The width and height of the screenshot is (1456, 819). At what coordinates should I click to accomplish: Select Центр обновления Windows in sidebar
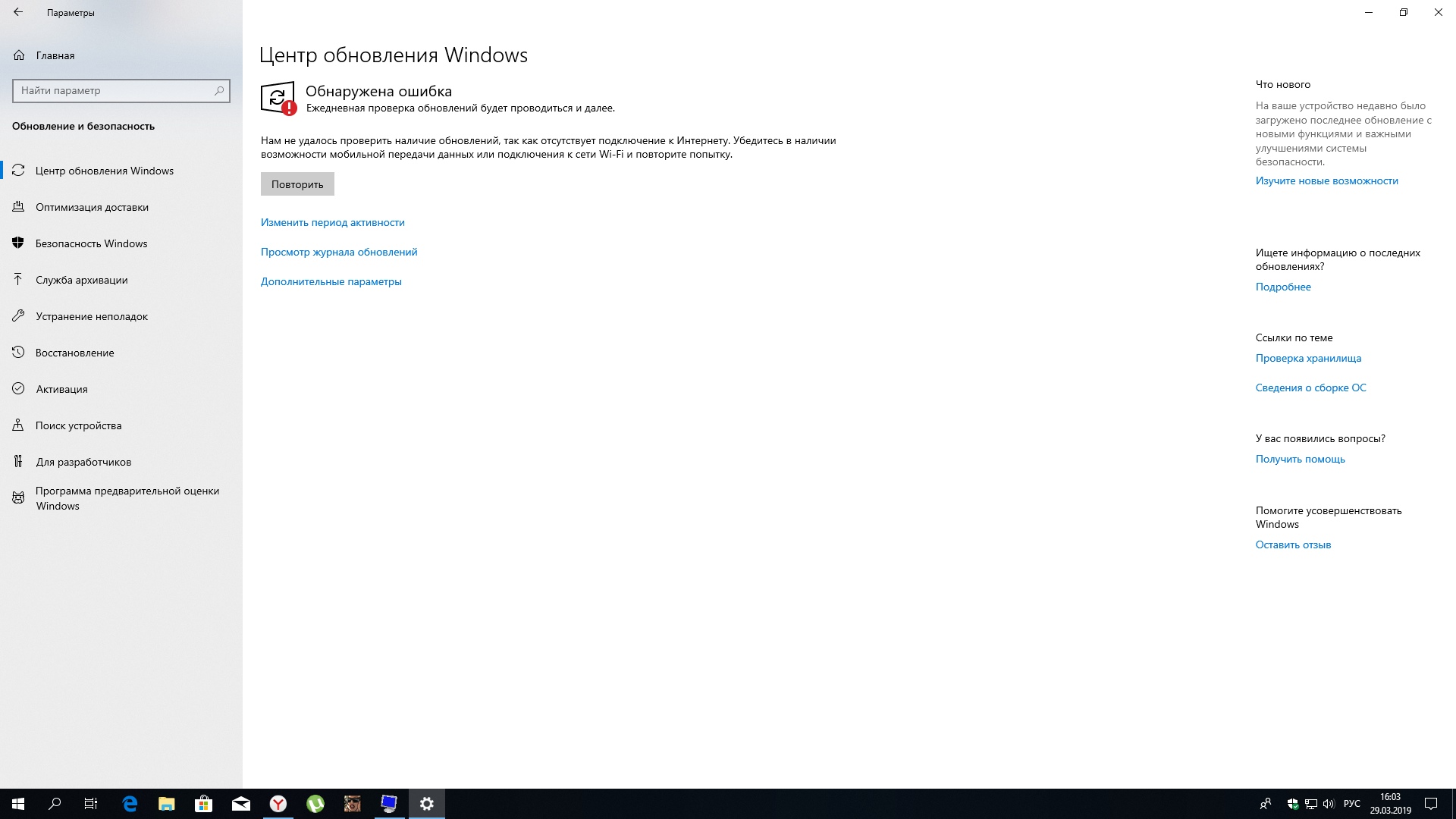[121, 171]
